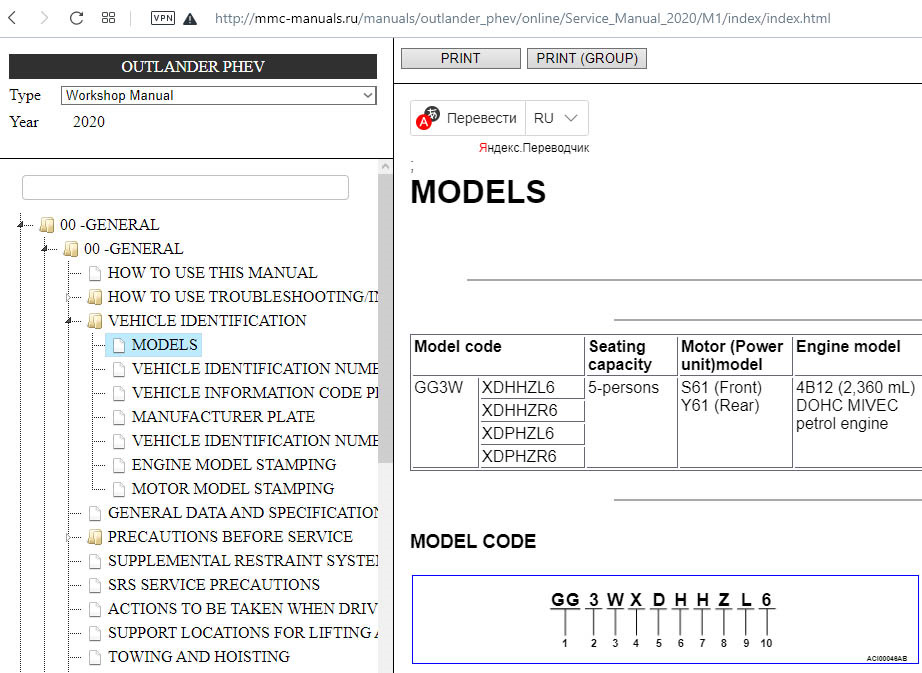Click the Yandex translate A icon

click(x=427, y=118)
